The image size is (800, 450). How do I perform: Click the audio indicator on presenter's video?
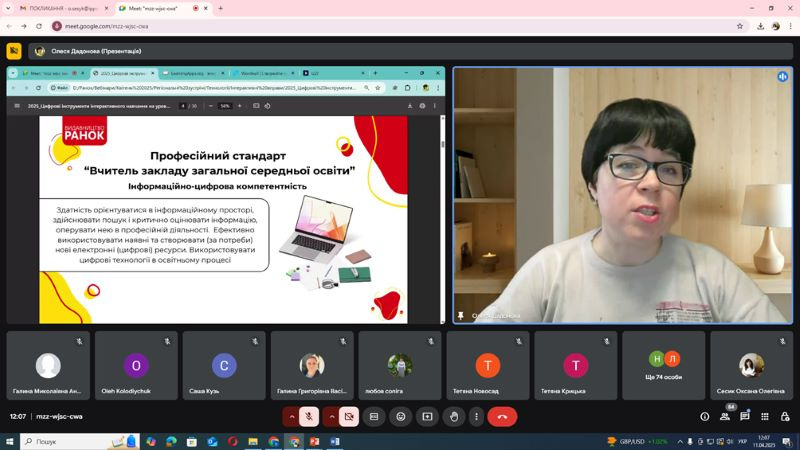point(783,77)
